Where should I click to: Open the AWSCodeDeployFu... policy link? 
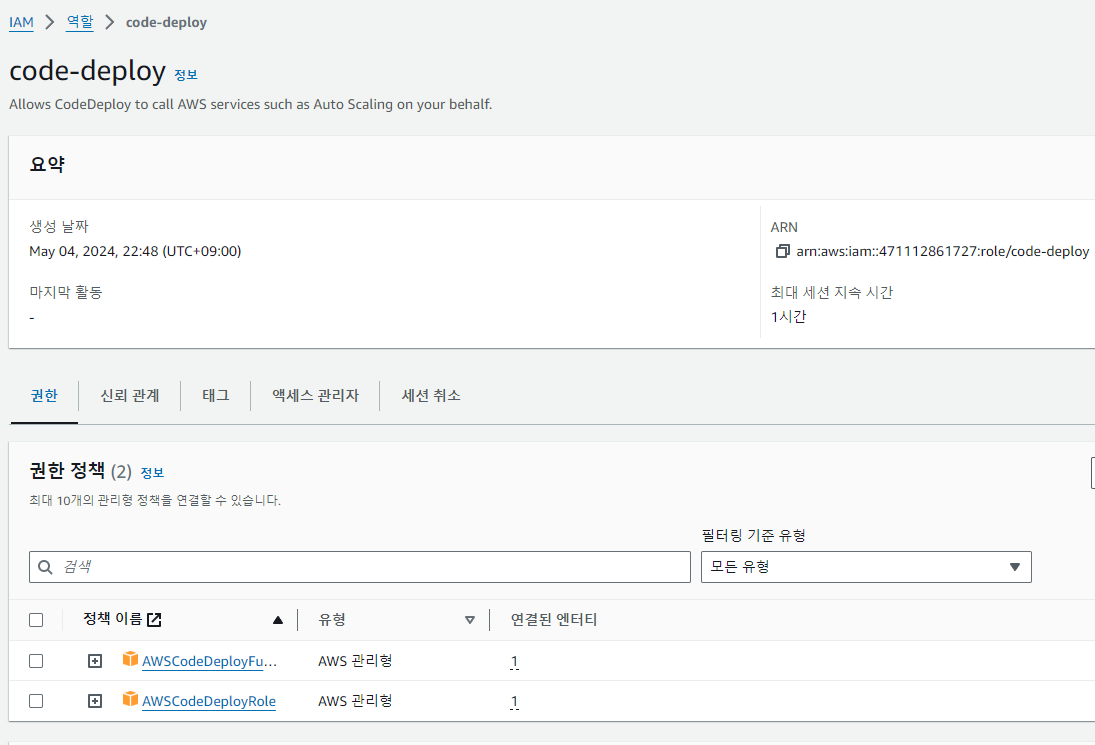(x=210, y=661)
